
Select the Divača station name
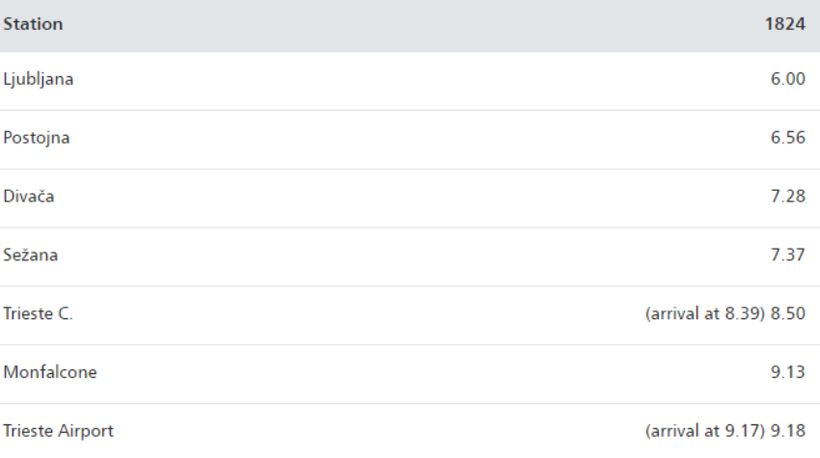tap(28, 196)
